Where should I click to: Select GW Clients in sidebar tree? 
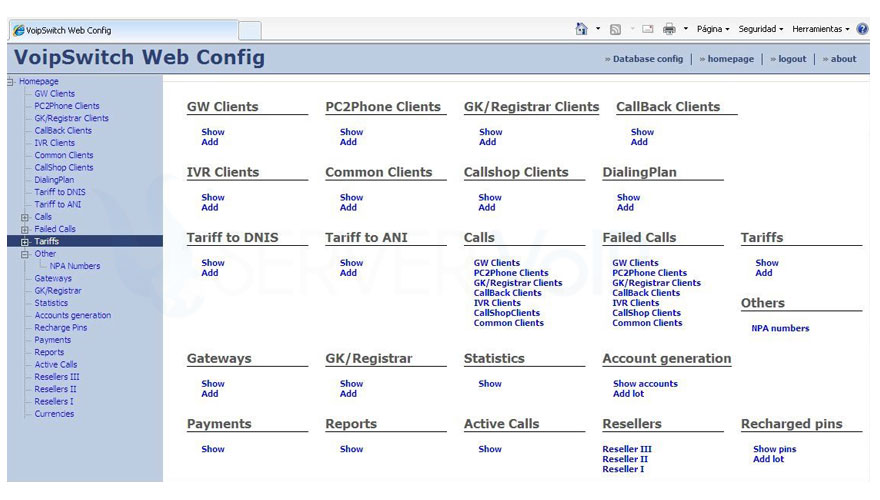click(x=54, y=94)
